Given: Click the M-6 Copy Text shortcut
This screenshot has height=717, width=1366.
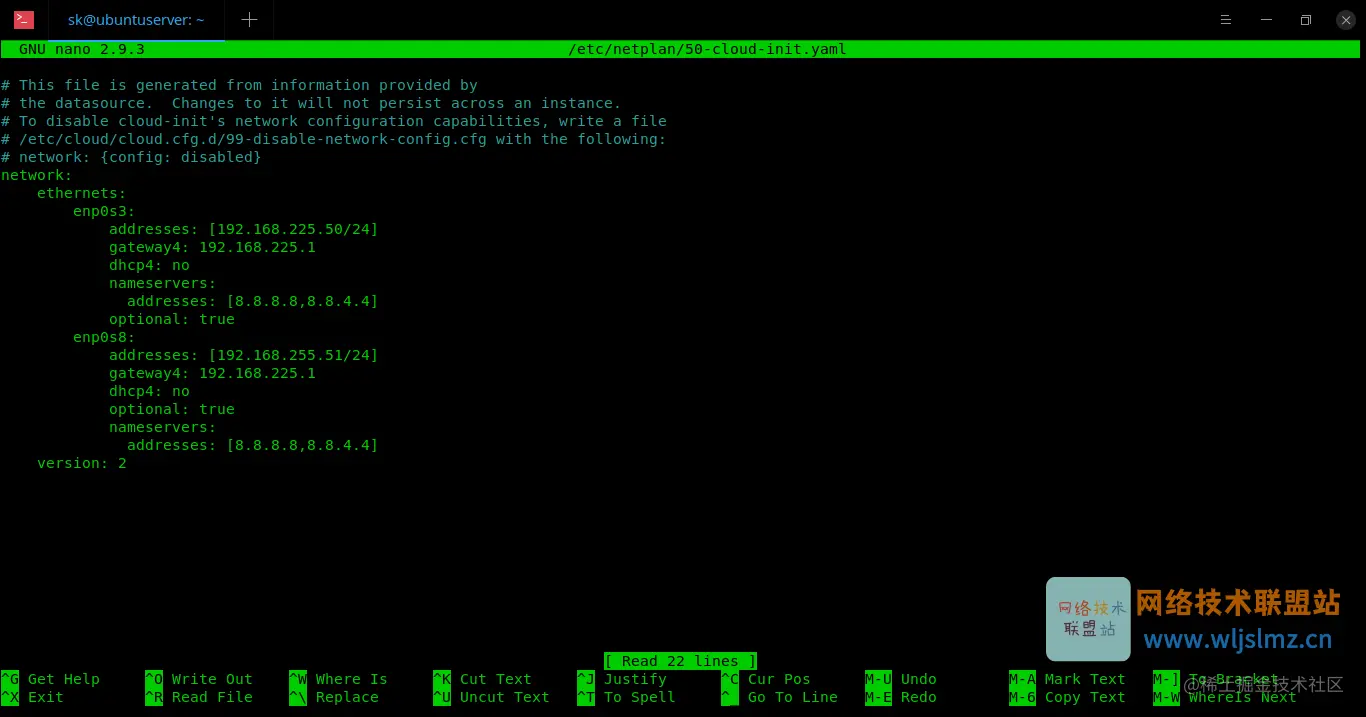Looking at the screenshot, I should [x=1068, y=697].
